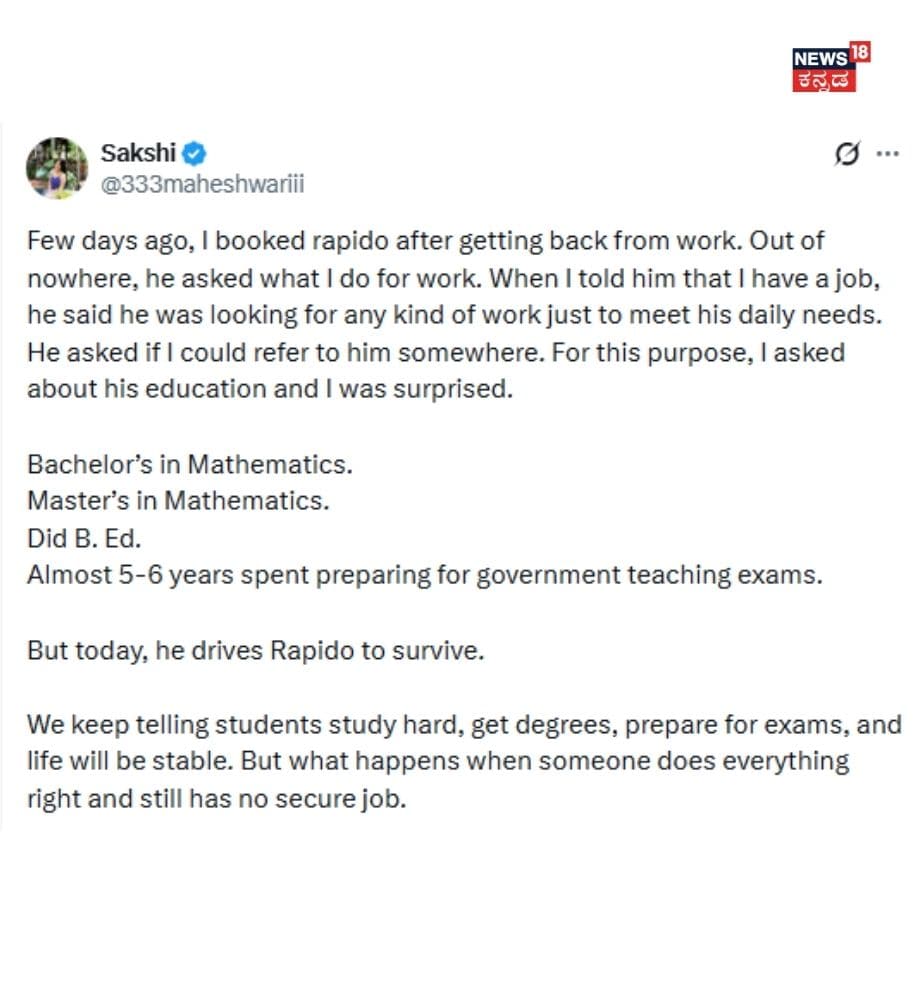The image size is (924, 1000).
Task: Click the News18 Kannada logo
Action: [830, 67]
